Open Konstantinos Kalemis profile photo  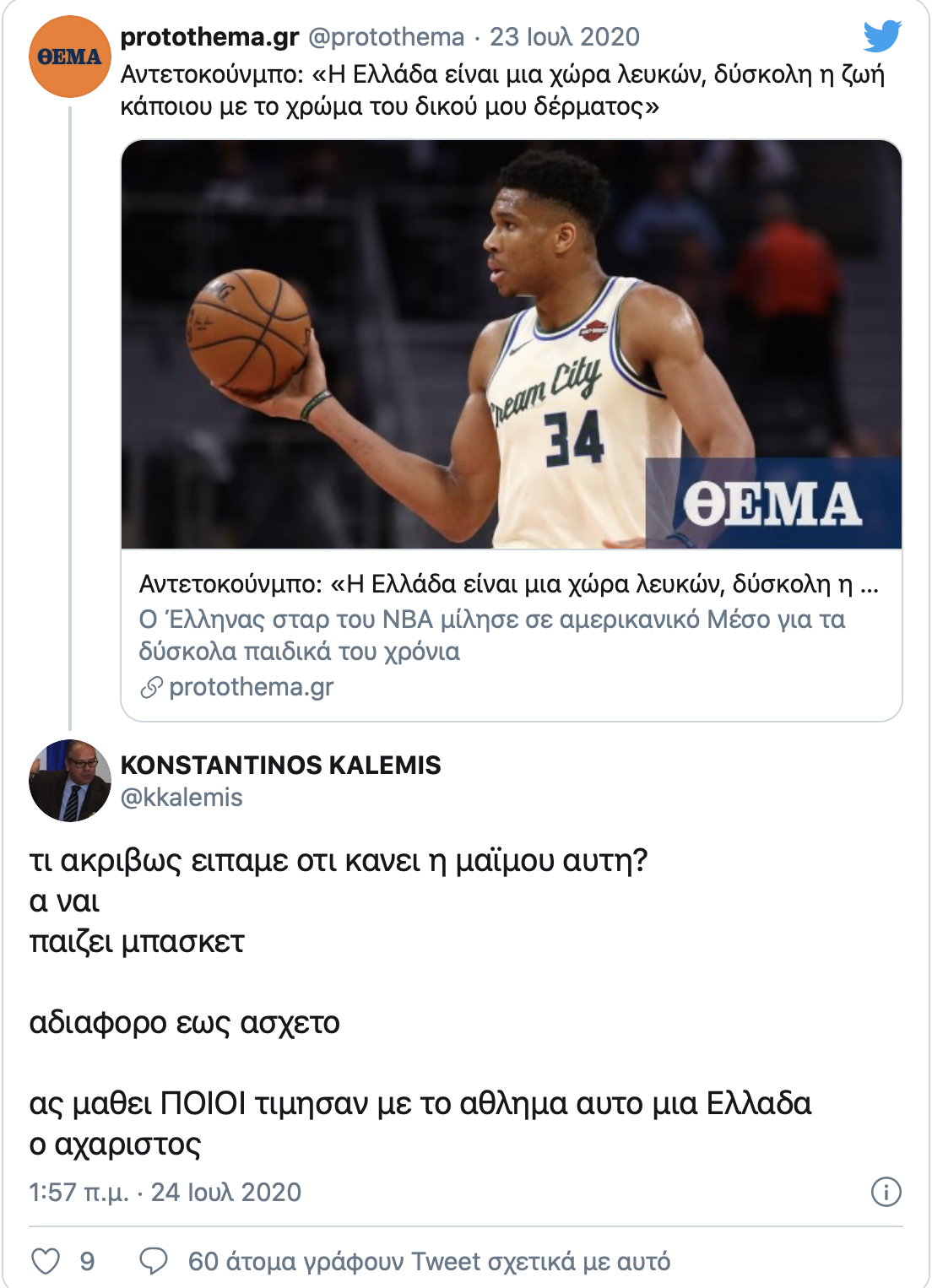click(x=69, y=781)
